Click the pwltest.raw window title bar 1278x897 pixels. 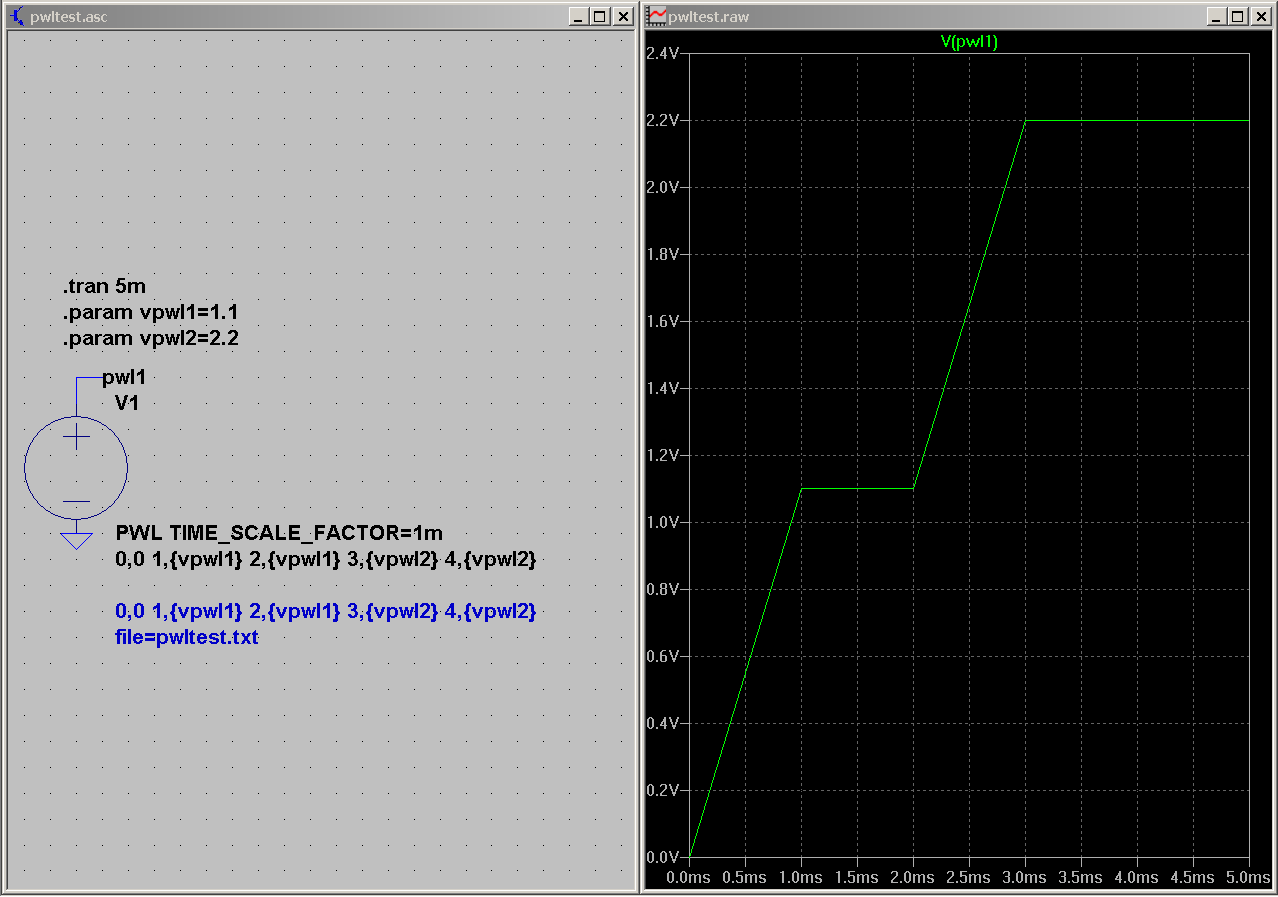pyautogui.click(x=959, y=16)
